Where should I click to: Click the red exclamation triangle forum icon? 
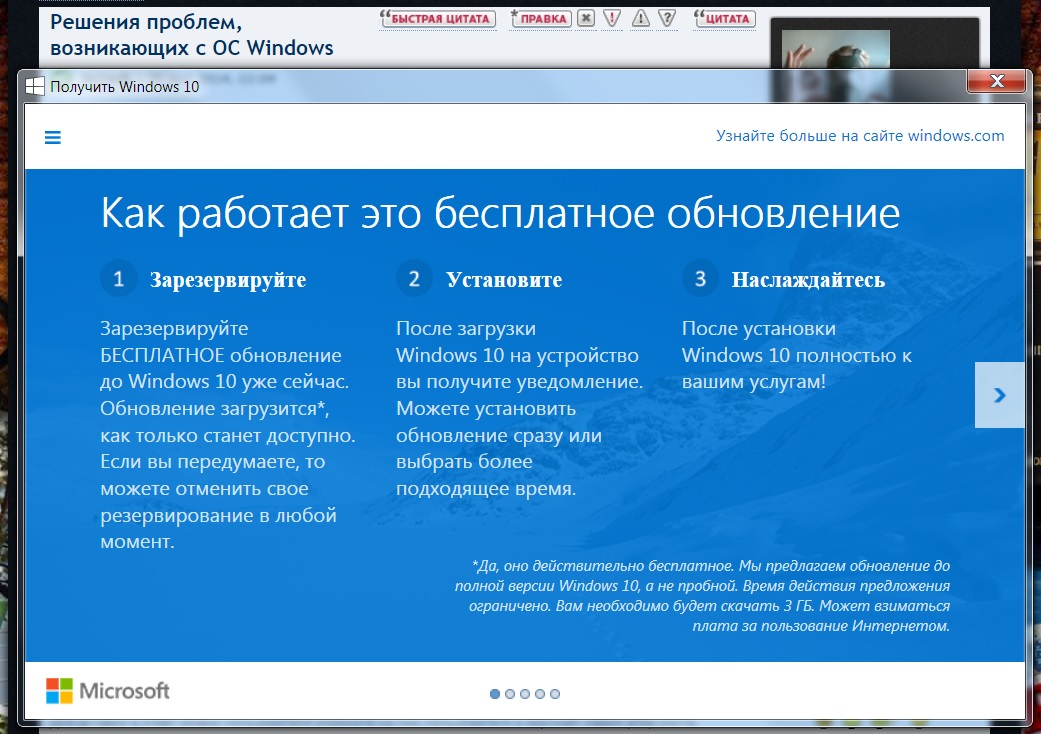click(613, 18)
